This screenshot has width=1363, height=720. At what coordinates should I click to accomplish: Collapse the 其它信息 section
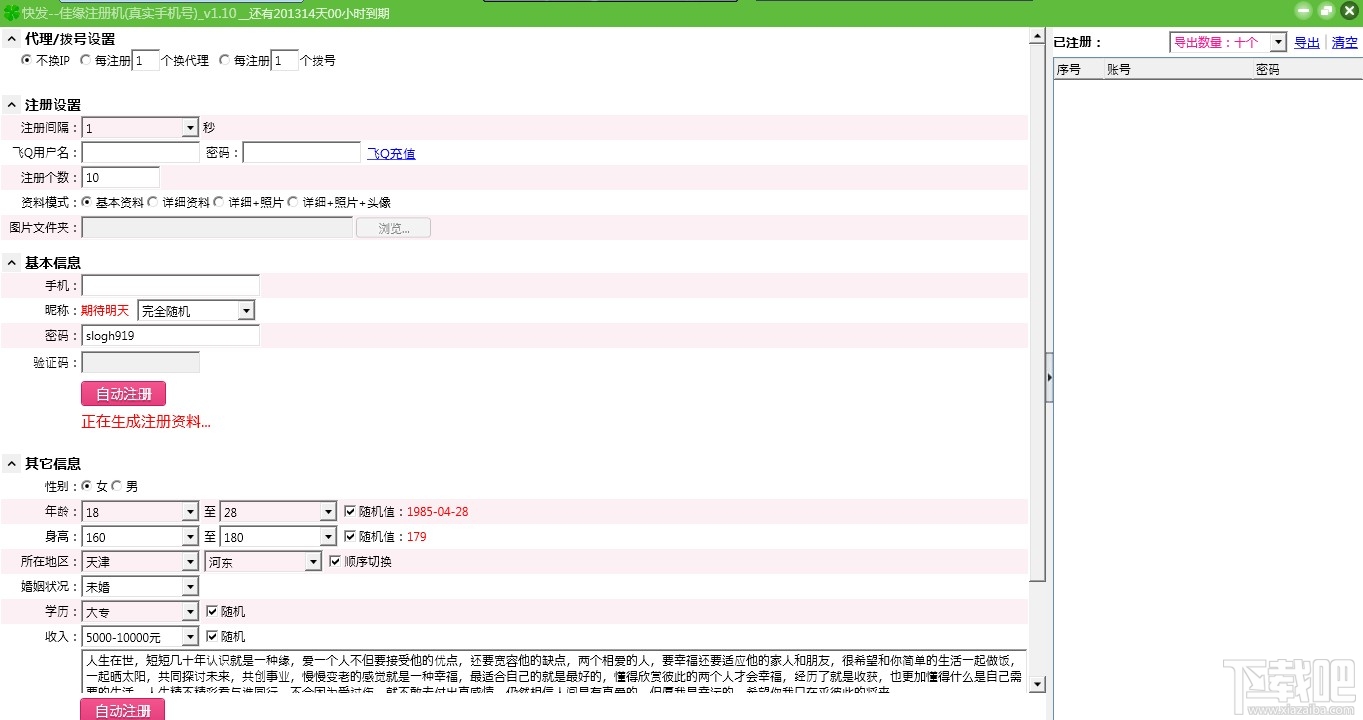pos(11,463)
